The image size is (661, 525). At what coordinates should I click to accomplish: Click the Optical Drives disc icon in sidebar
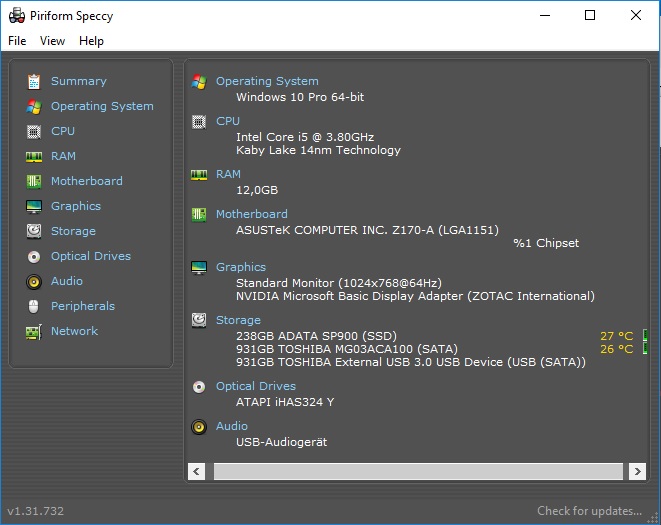click(34, 256)
